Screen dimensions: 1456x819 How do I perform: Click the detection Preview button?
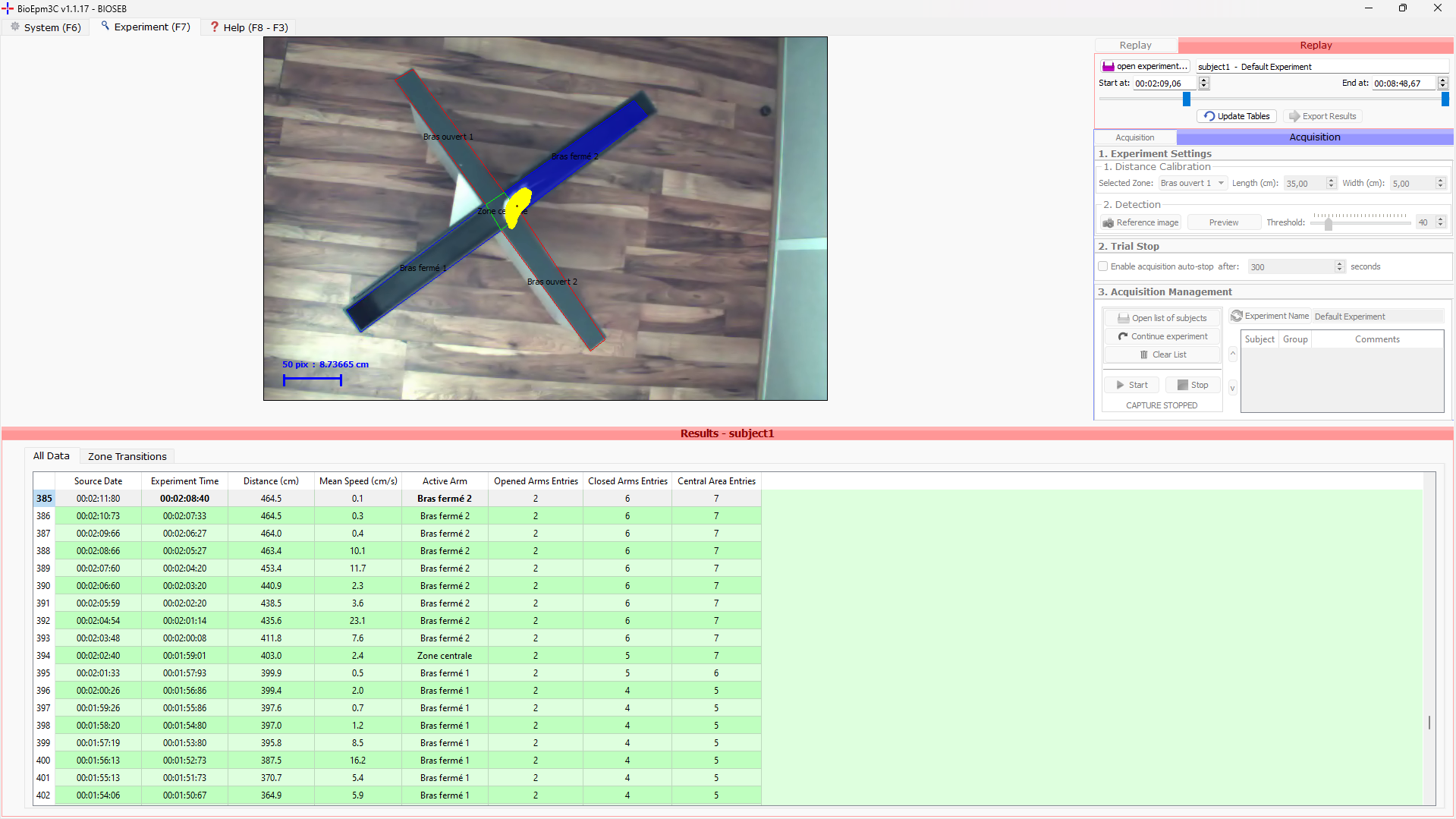pyautogui.click(x=1223, y=222)
